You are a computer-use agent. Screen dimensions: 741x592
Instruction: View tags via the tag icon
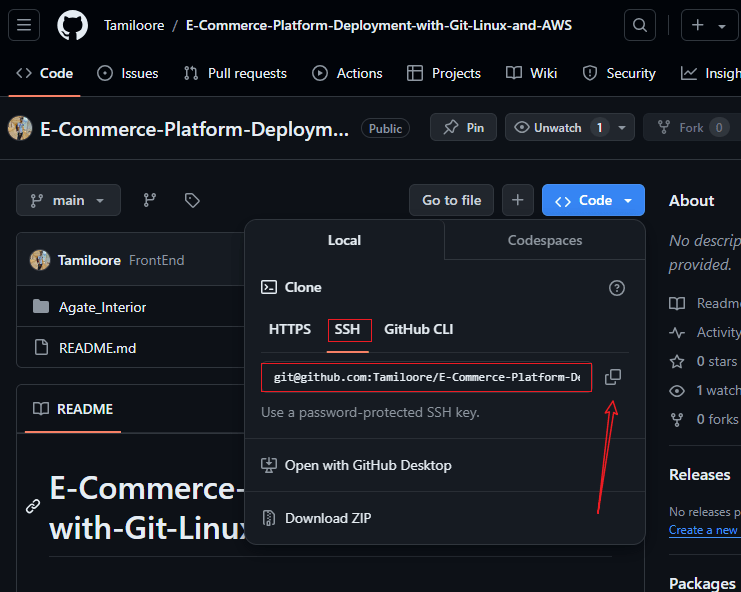click(x=192, y=200)
